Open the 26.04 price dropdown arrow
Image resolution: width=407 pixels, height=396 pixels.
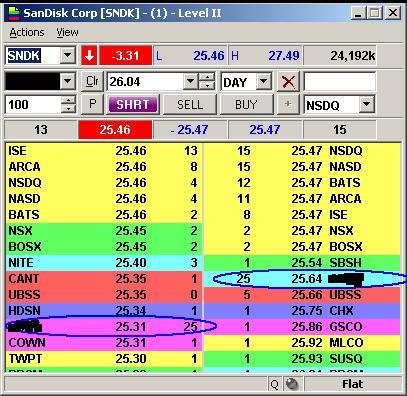[x=191, y=81]
